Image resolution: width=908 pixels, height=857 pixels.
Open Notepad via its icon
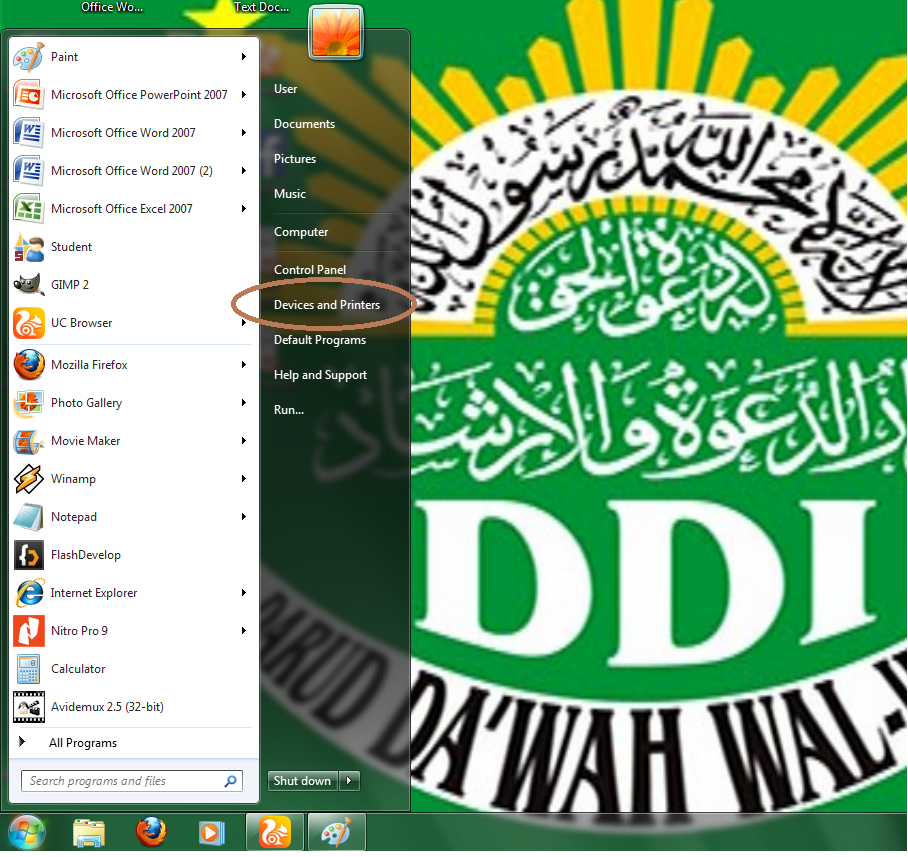[28, 517]
